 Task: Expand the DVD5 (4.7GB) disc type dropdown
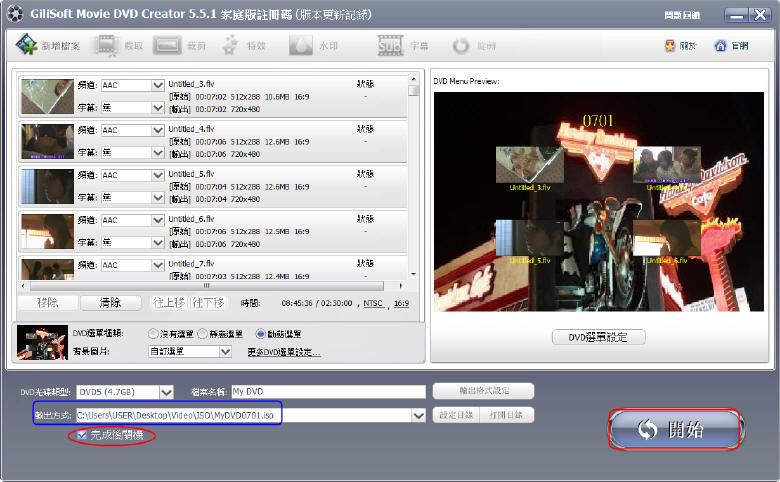166,392
